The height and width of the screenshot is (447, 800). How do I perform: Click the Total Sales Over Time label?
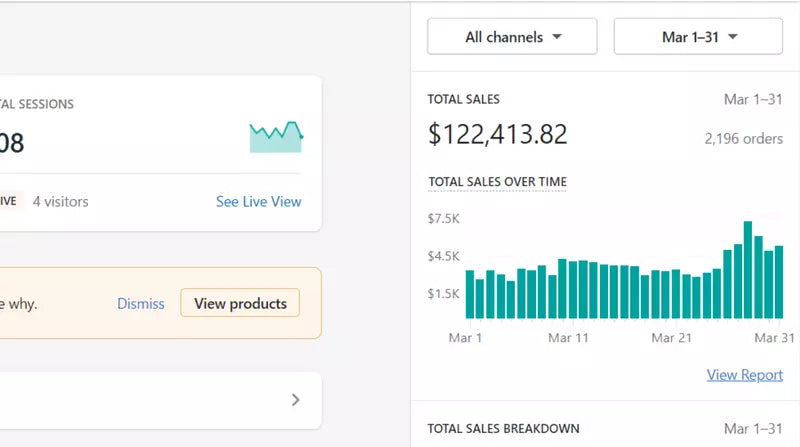(x=497, y=182)
